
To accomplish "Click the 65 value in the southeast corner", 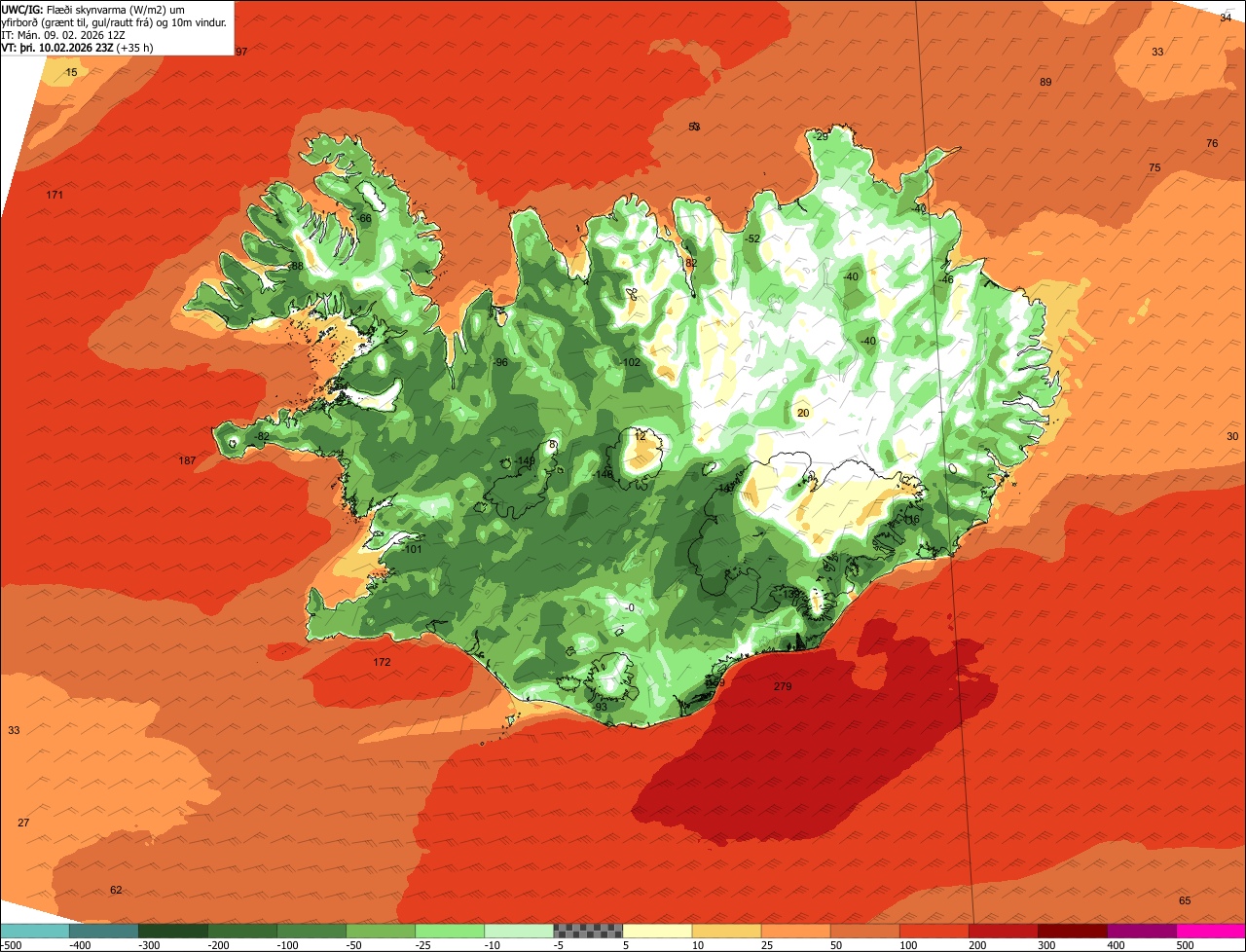I will (x=1185, y=900).
